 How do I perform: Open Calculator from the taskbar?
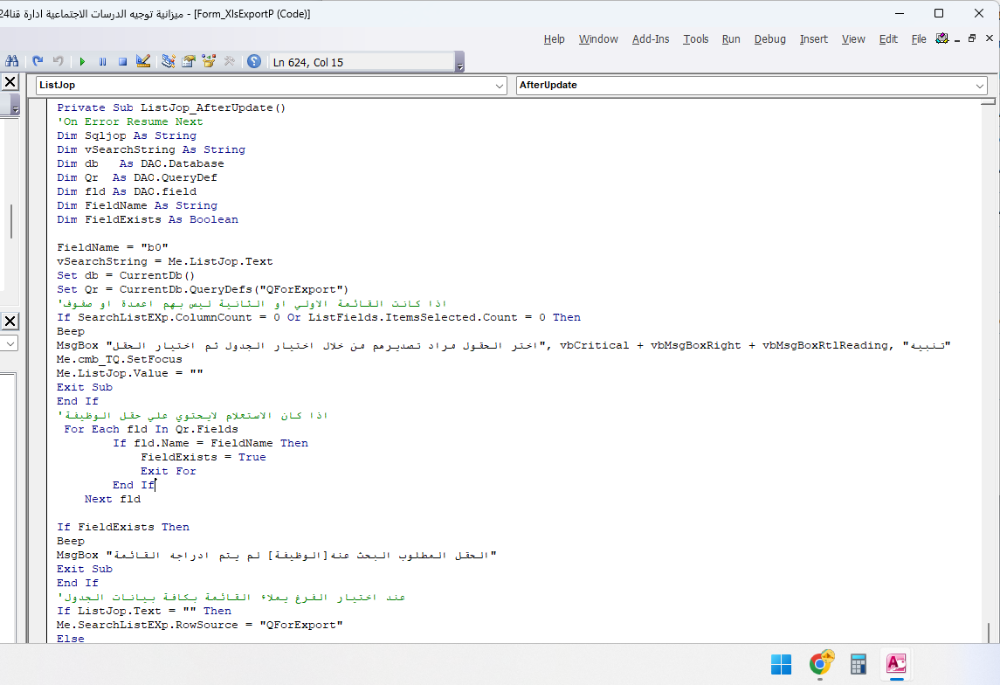point(858,664)
